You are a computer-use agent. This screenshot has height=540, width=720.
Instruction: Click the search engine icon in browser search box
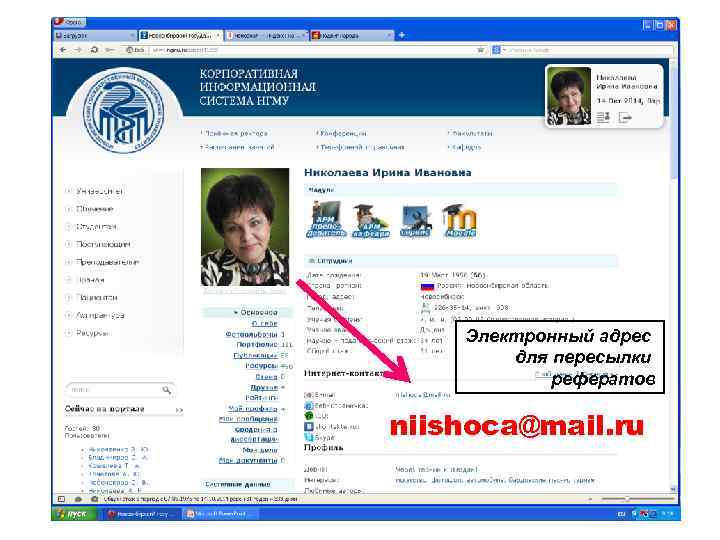coord(496,50)
